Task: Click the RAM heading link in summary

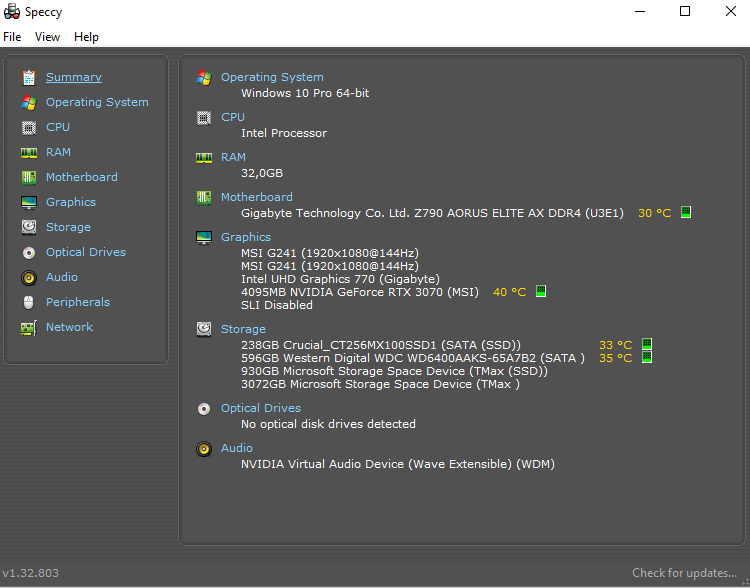Action: pos(233,157)
